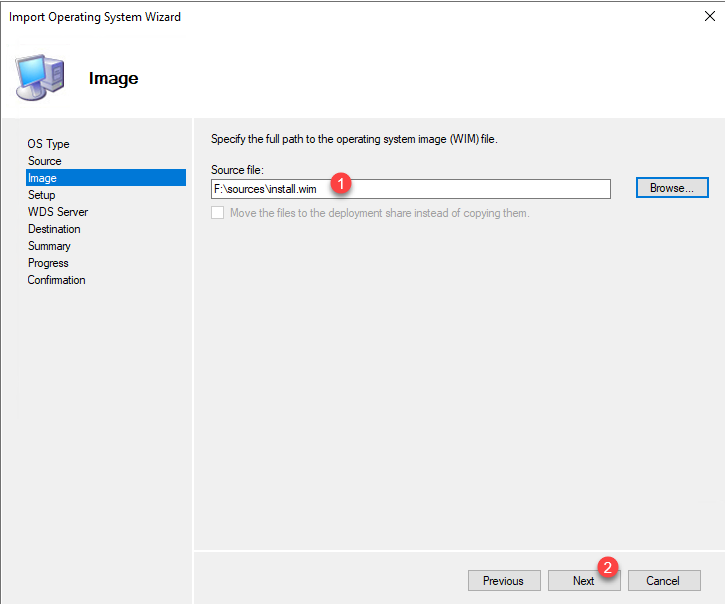725x604 pixels.
Task: Click the red number 2 annotation badge
Action: (609, 566)
